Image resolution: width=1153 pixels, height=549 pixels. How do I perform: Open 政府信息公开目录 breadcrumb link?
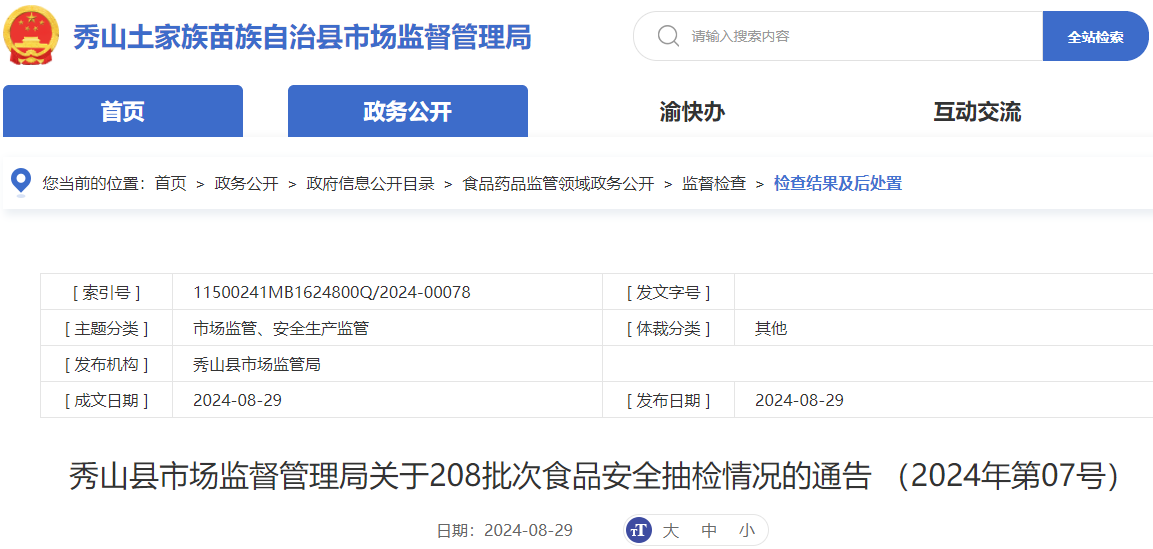coord(370,183)
